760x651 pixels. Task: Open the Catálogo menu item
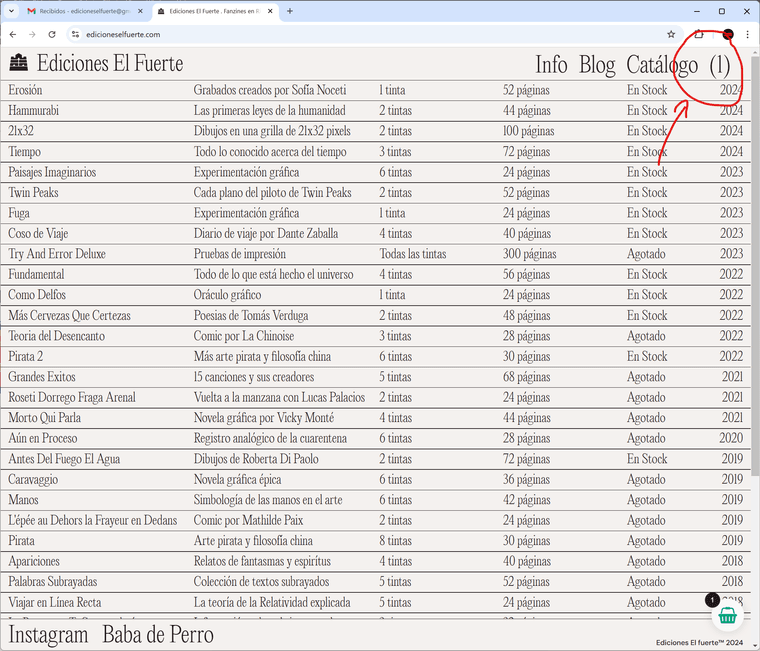point(662,65)
